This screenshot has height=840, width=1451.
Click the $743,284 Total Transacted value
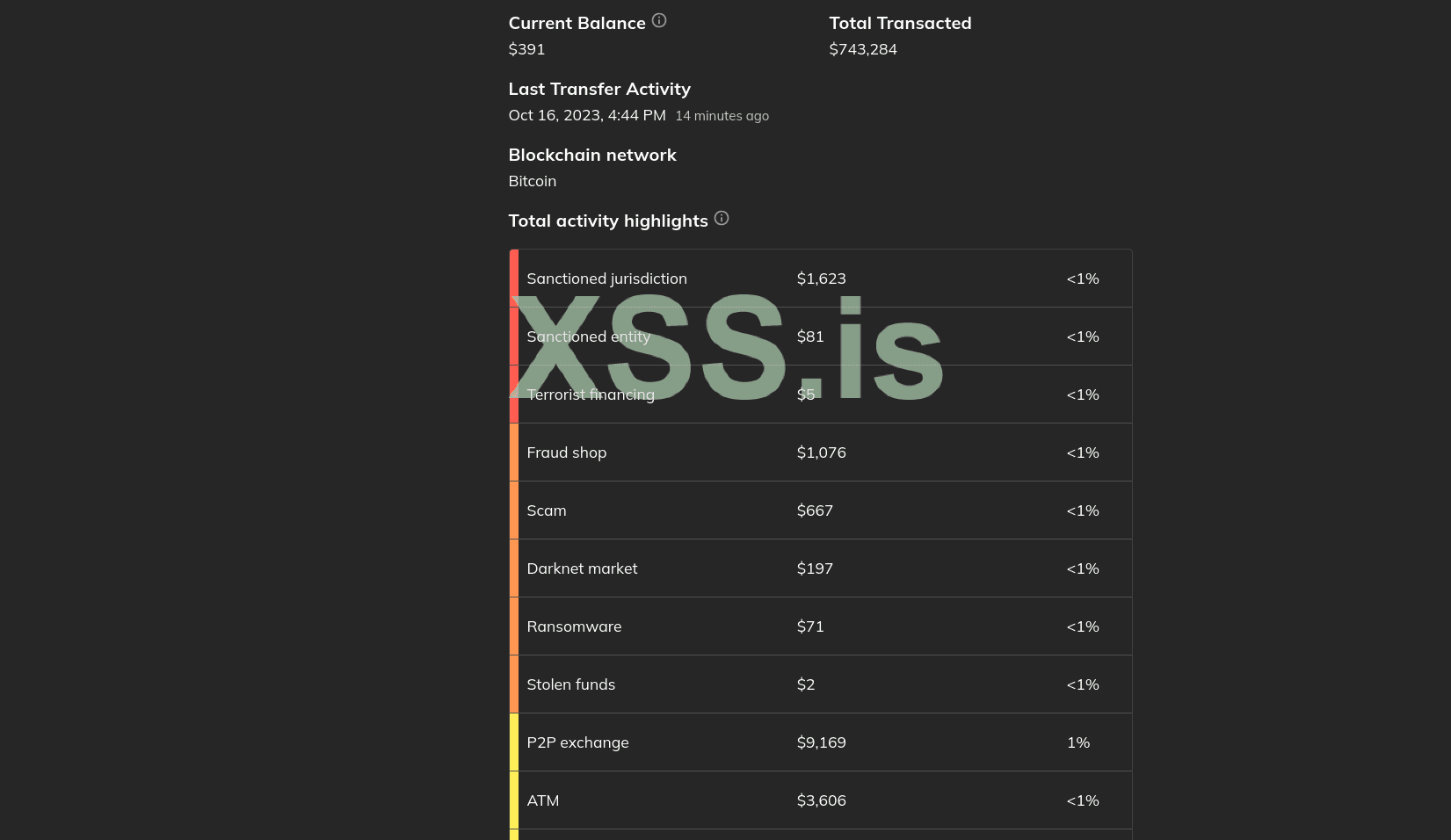pos(863,49)
